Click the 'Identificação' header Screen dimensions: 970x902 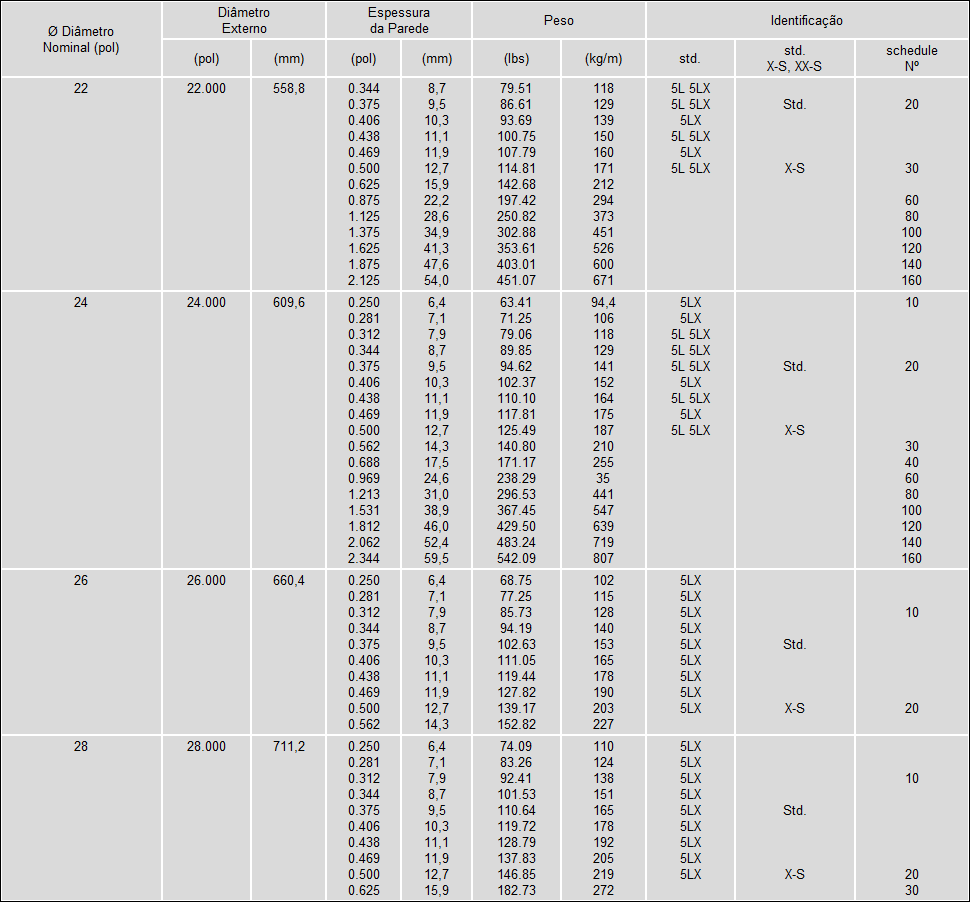pyautogui.click(x=807, y=20)
